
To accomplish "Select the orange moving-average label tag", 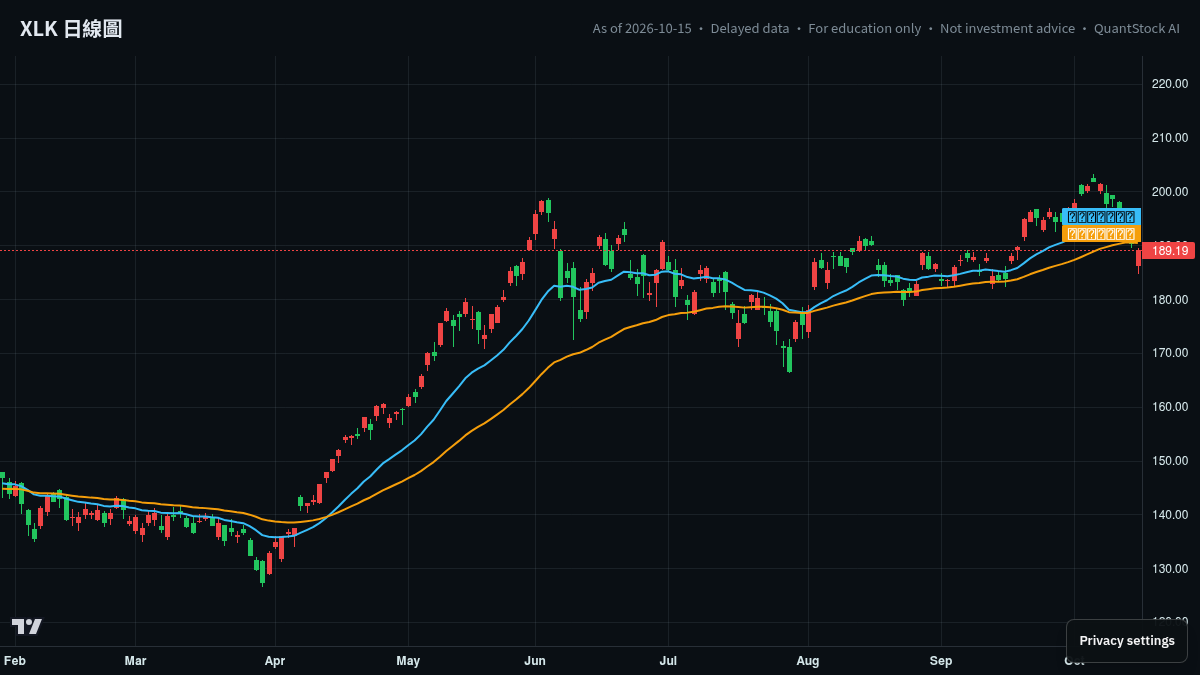I will pyautogui.click(x=1101, y=233).
